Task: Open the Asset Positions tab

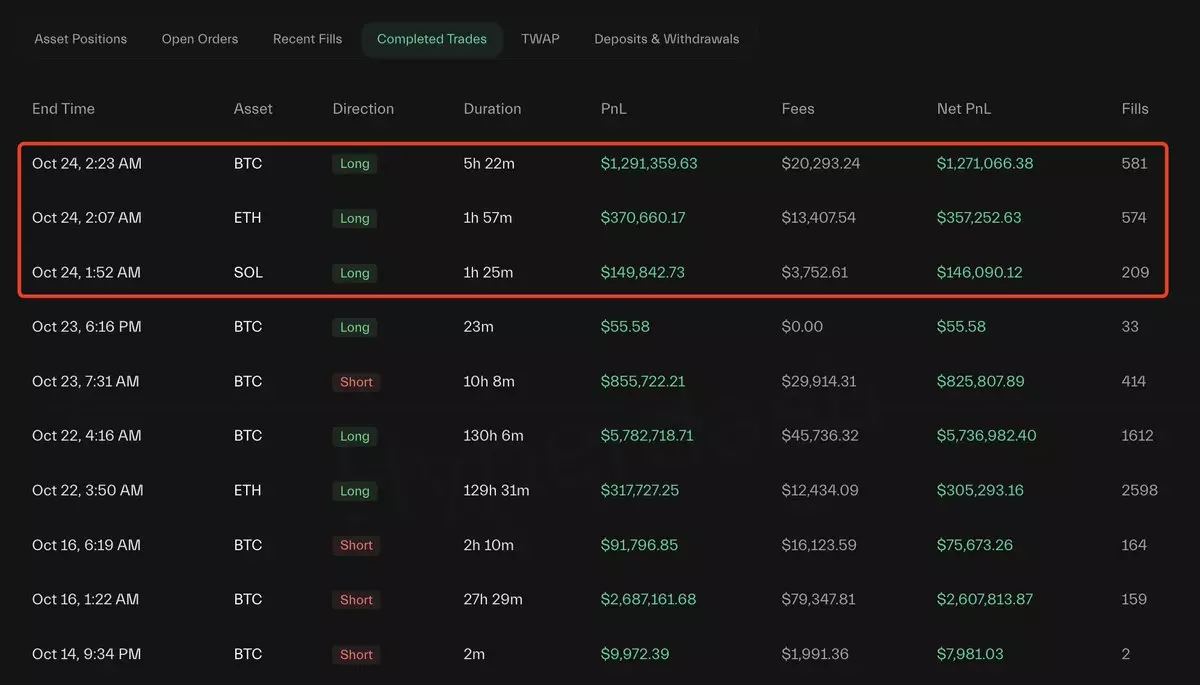Action: coord(81,39)
